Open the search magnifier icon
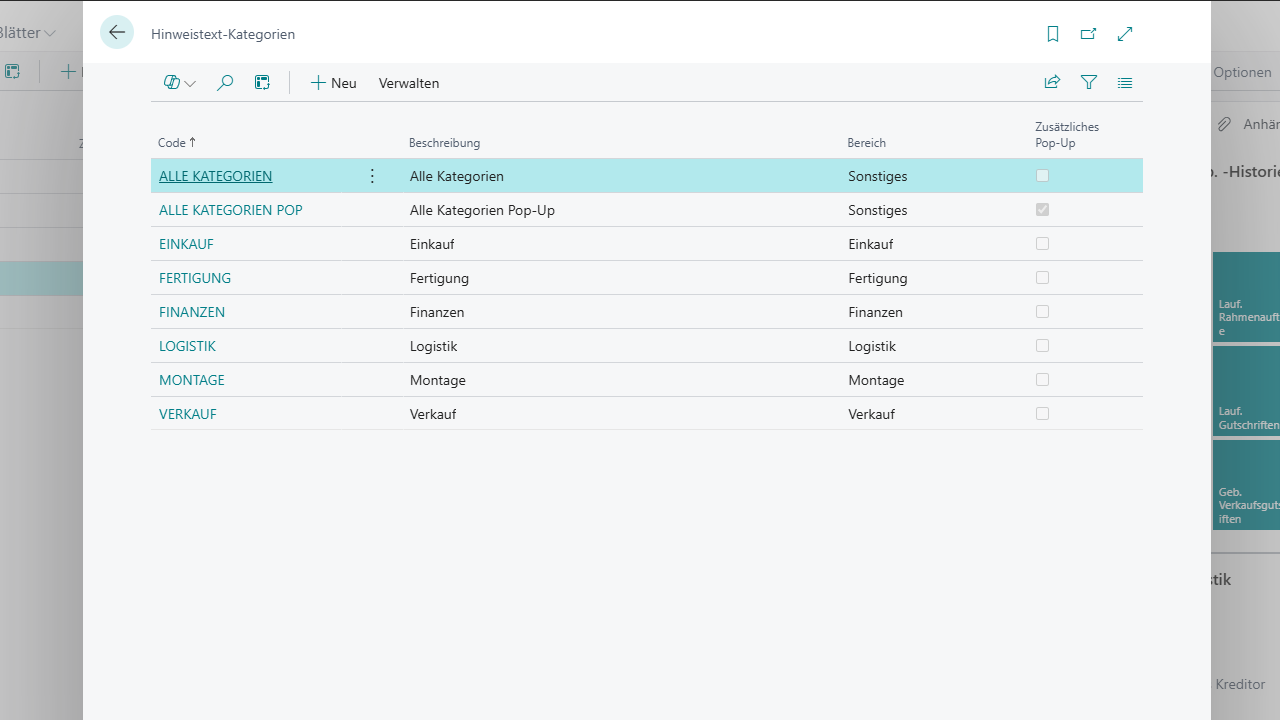 pos(225,83)
